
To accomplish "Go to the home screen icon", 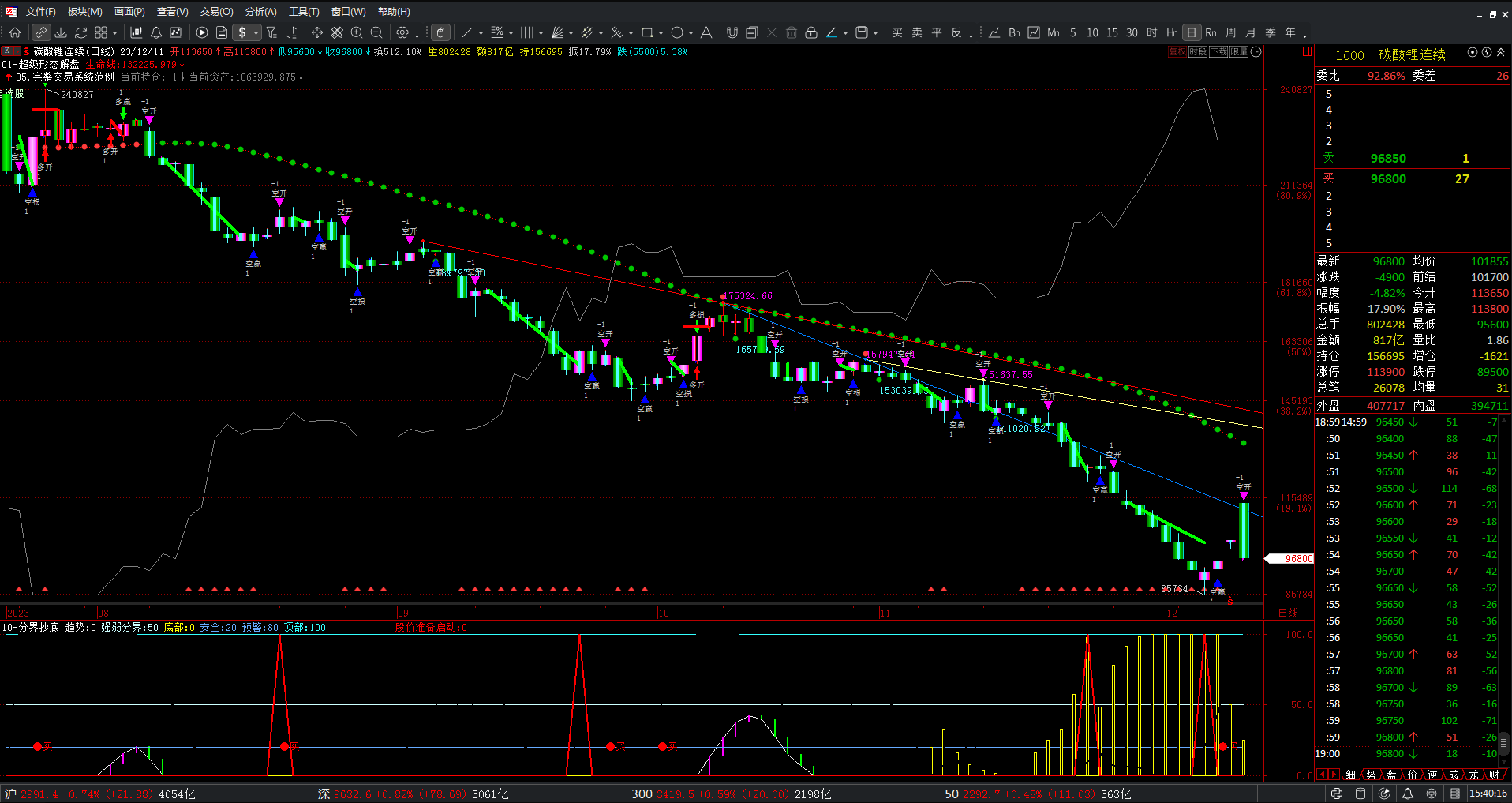I will point(15,32).
